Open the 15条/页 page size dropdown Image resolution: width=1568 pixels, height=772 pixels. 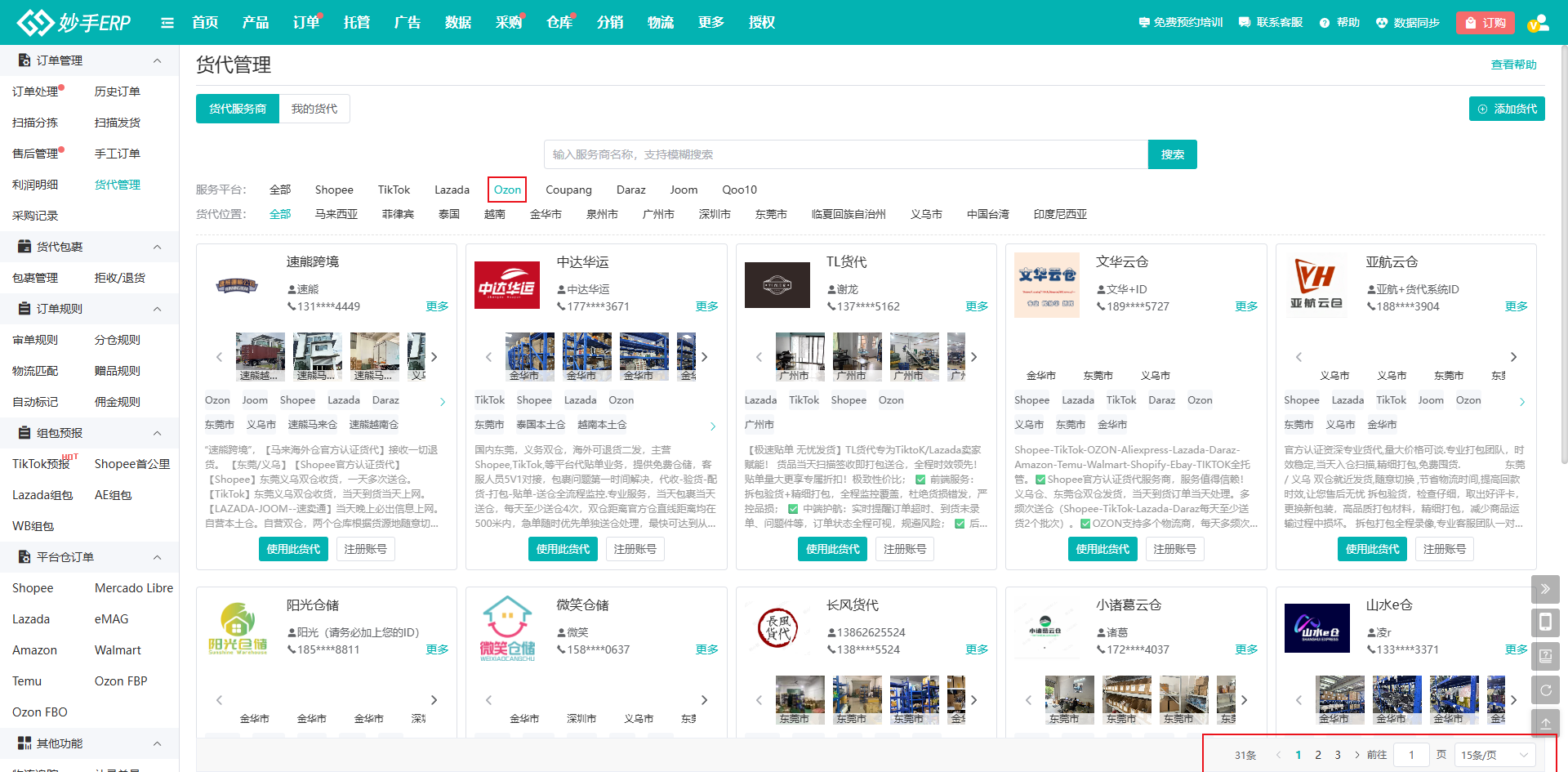pyautogui.click(x=1494, y=755)
